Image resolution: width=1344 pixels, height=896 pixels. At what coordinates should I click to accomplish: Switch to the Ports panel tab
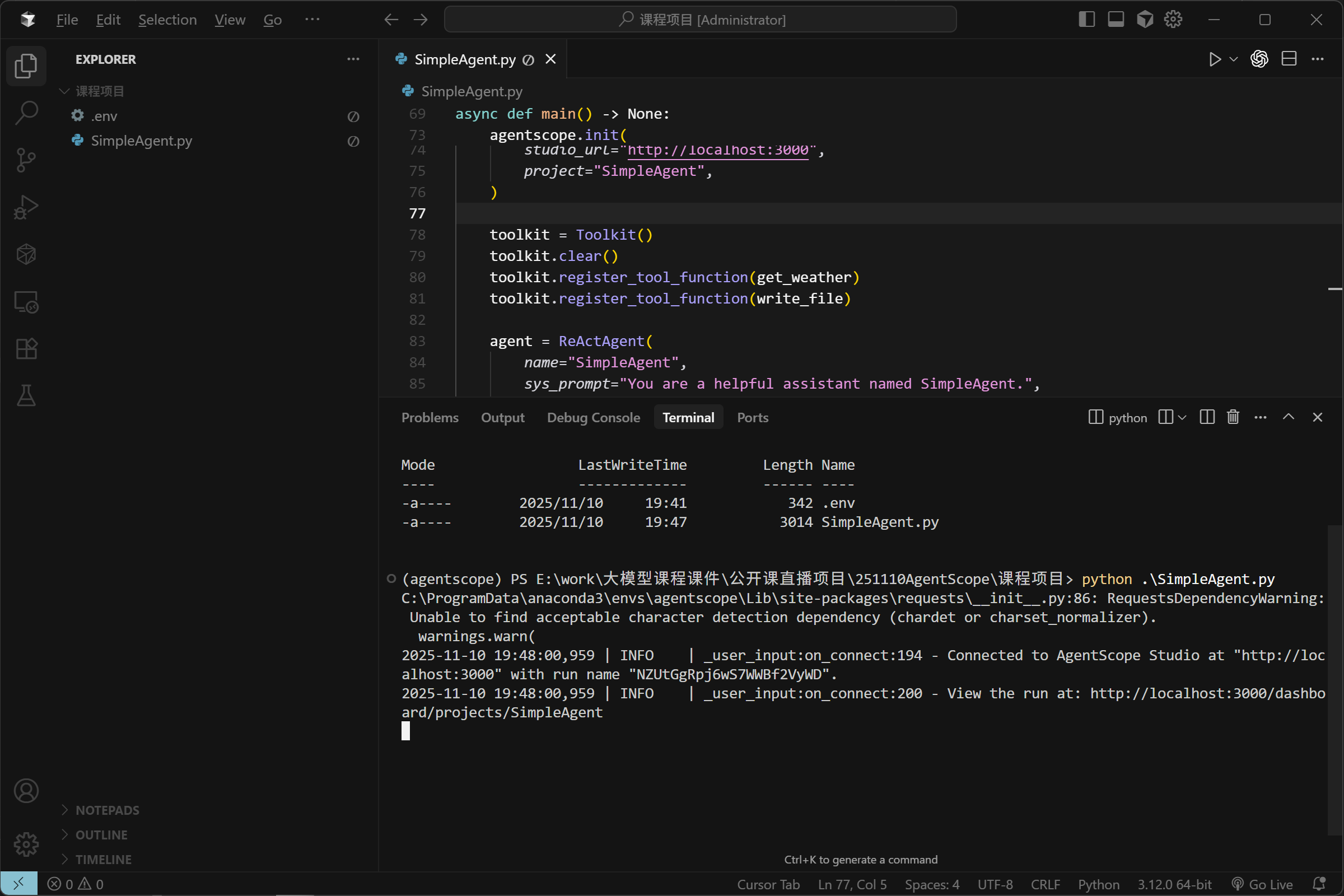tap(752, 418)
